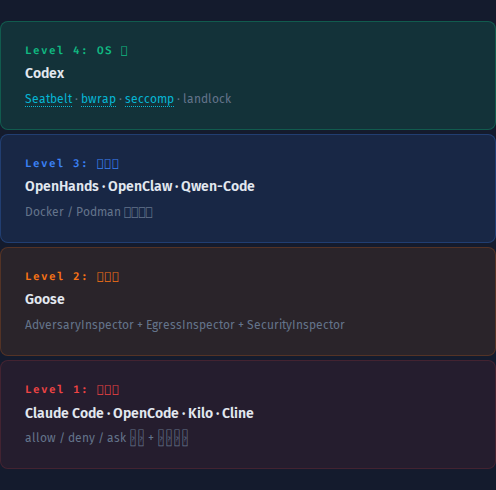Click SecurityInspector text

pos(296,325)
